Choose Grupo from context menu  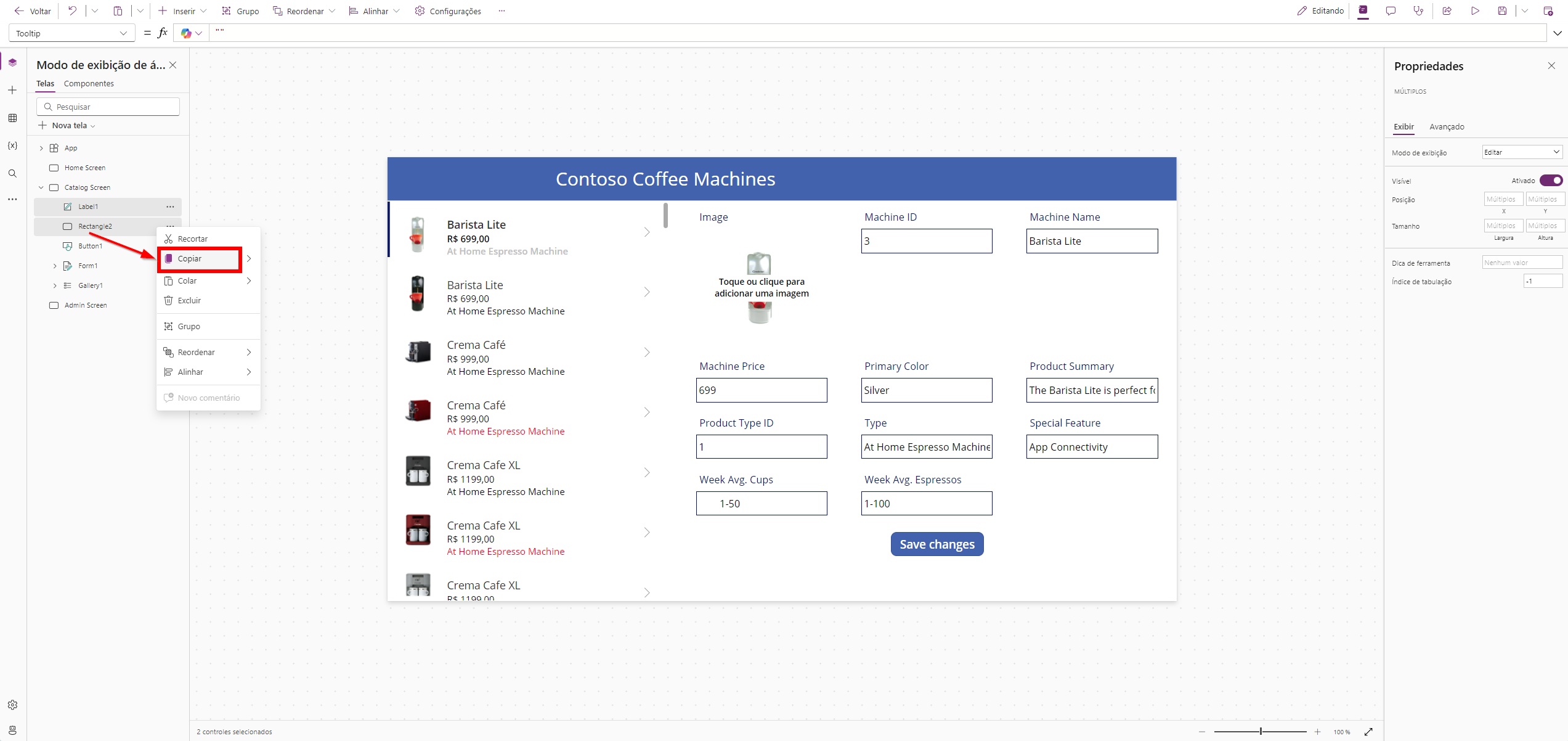(208, 326)
